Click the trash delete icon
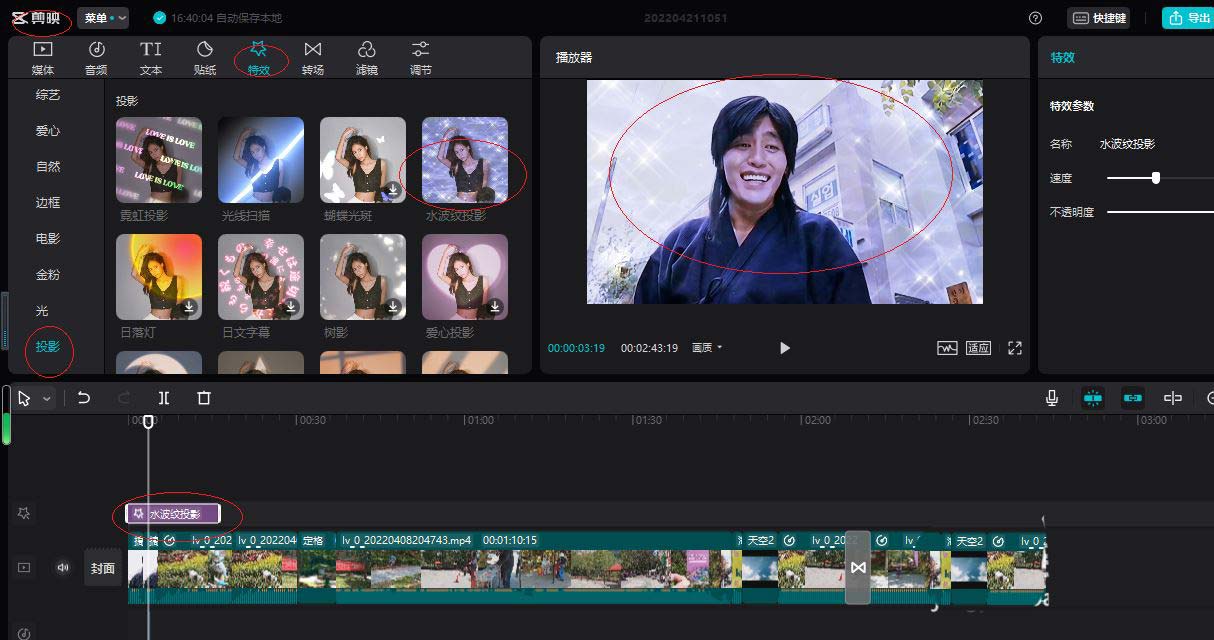Screen dimensions: 1214x640 (204, 397)
